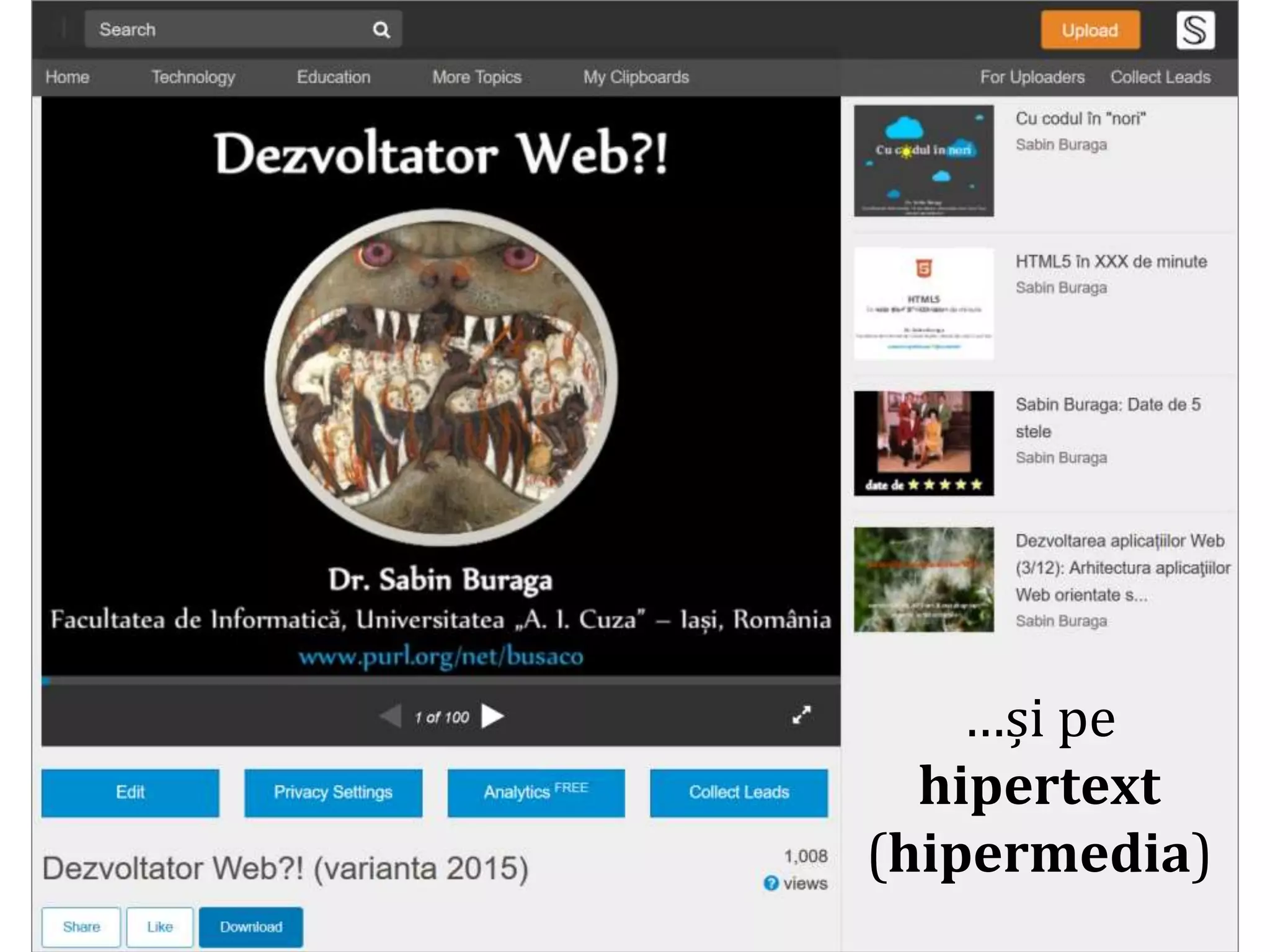Click the 'Dezvoltator Web?! (varianta 2015)' title
The width and height of the screenshot is (1270, 952).
point(285,868)
